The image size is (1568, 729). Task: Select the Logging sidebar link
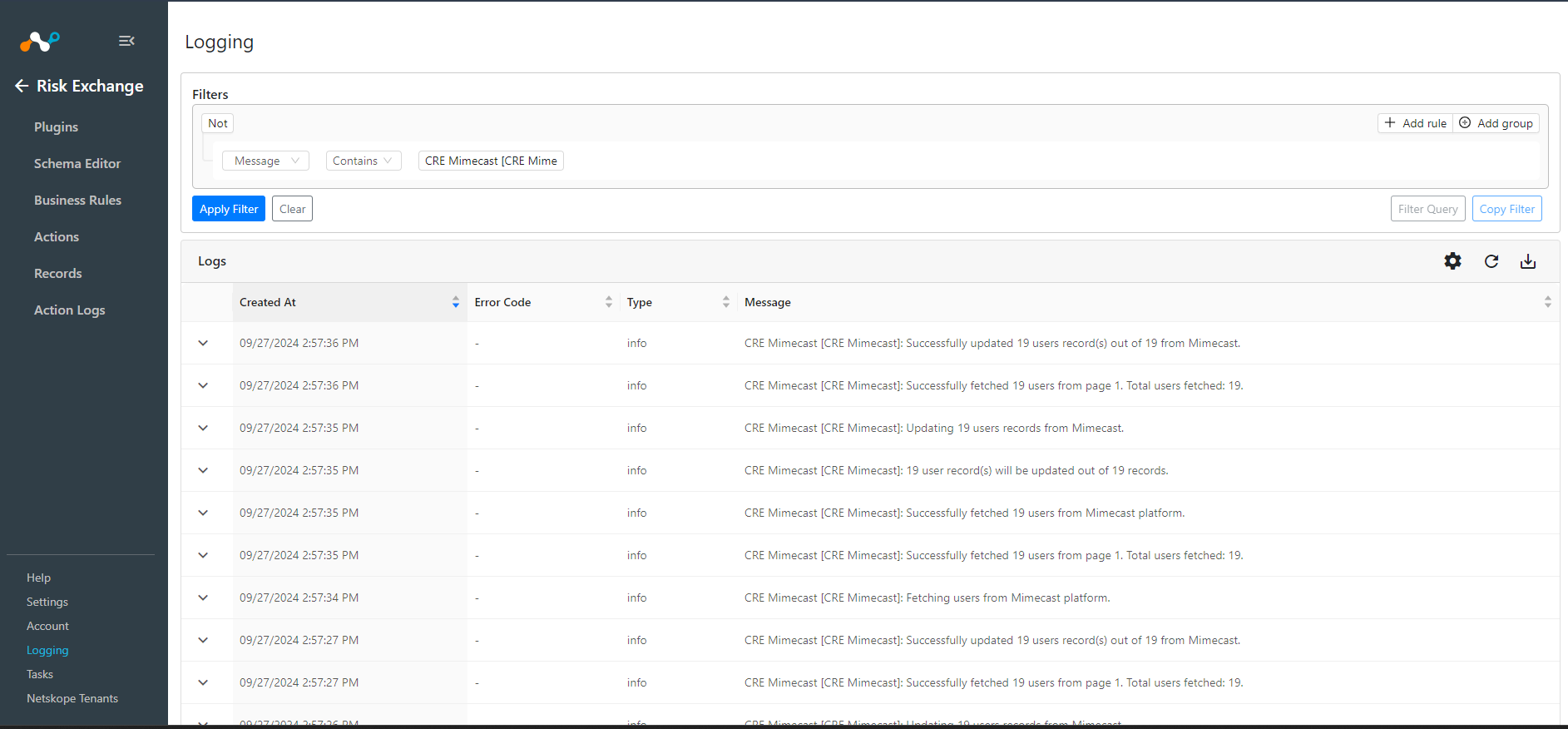(x=47, y=650)
